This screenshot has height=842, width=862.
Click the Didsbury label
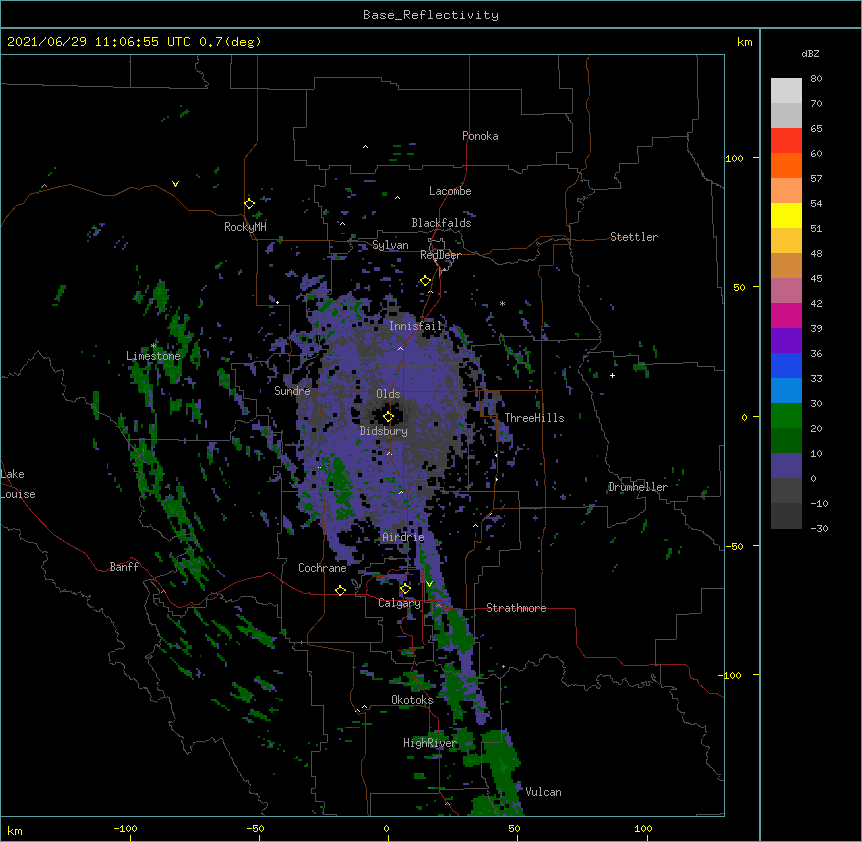tap(384, 431)
